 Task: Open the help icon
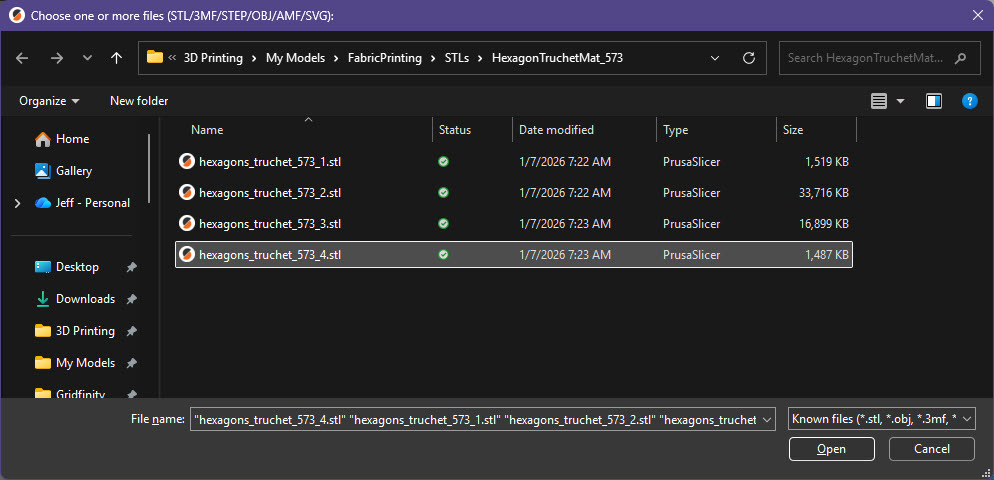point(969,101)
